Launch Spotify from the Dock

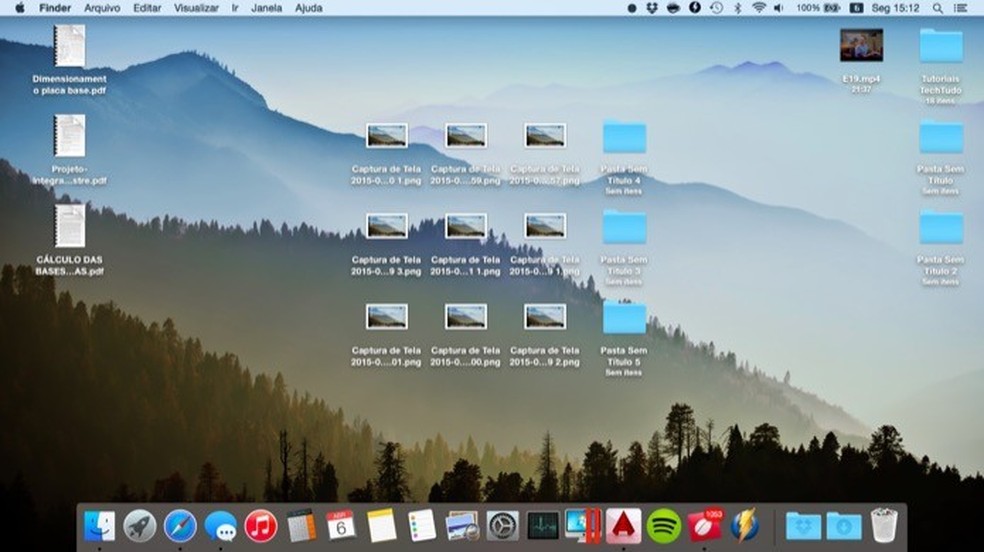pos(664,525)
